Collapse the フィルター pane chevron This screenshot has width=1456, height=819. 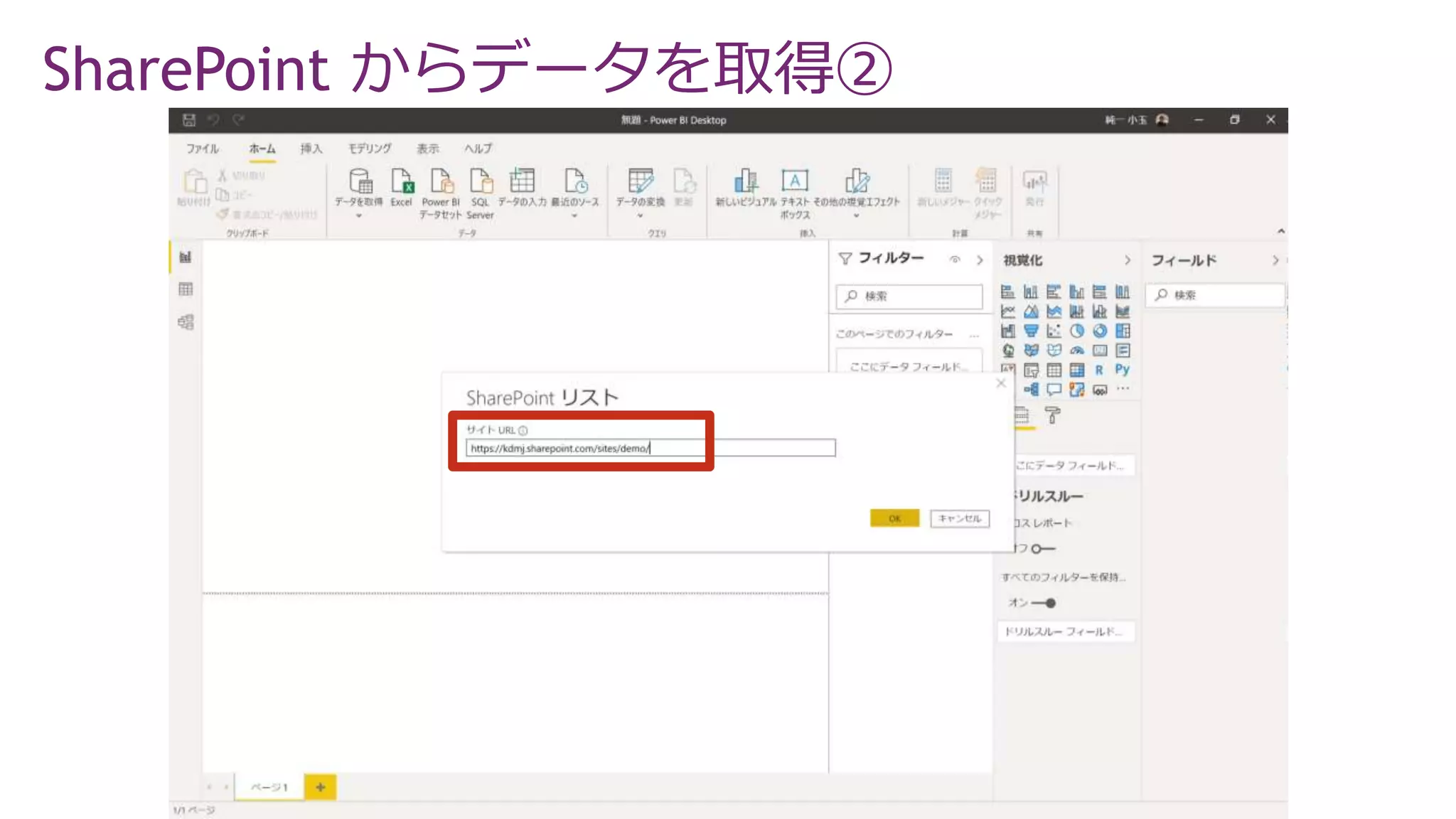click(980, 260)
